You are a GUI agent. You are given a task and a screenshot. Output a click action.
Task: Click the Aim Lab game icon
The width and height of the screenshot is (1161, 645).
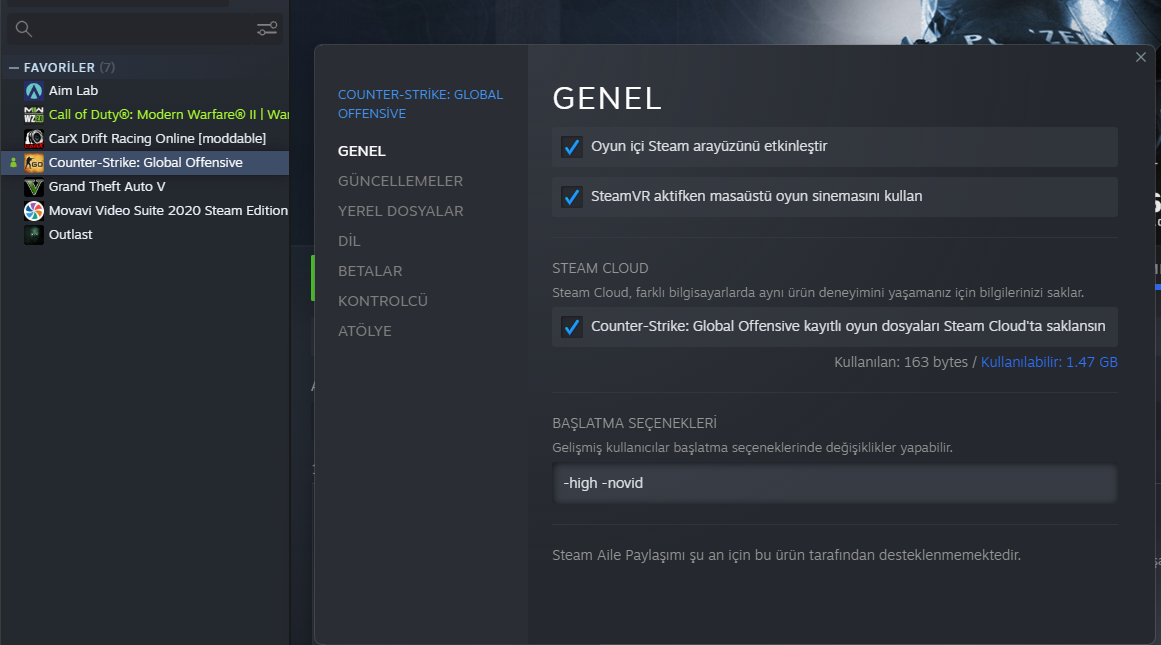pos(34,91)
